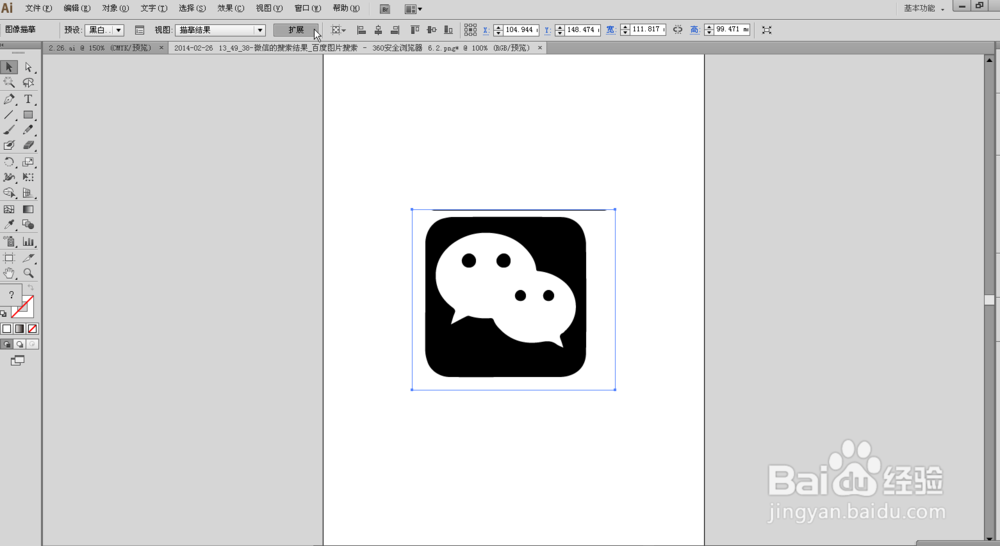The width and height of the screenshot is (1000, 546).
Task: Select the Gradient tool
Action: [28, 209]
